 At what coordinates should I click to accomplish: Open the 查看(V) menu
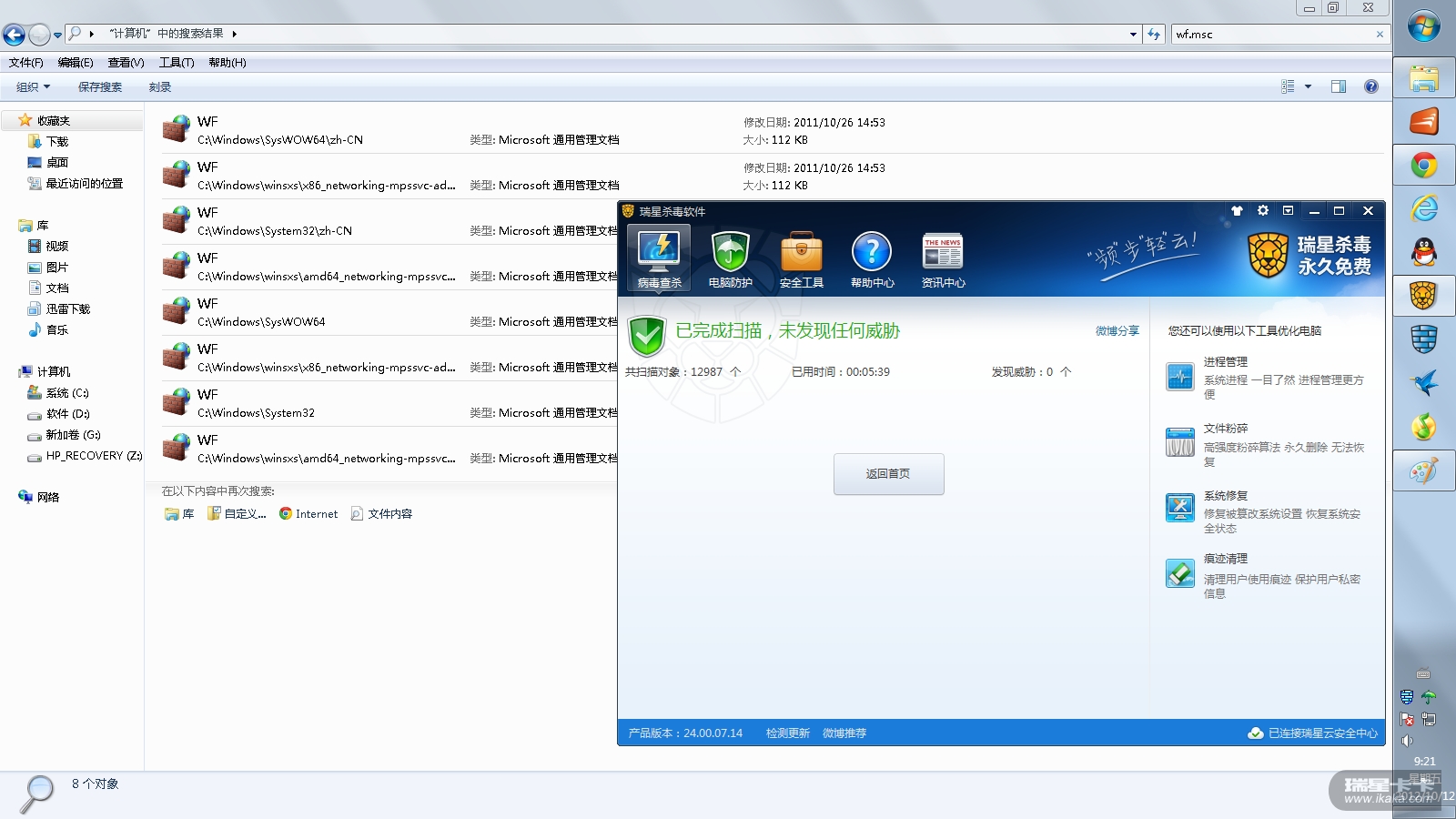126,63
